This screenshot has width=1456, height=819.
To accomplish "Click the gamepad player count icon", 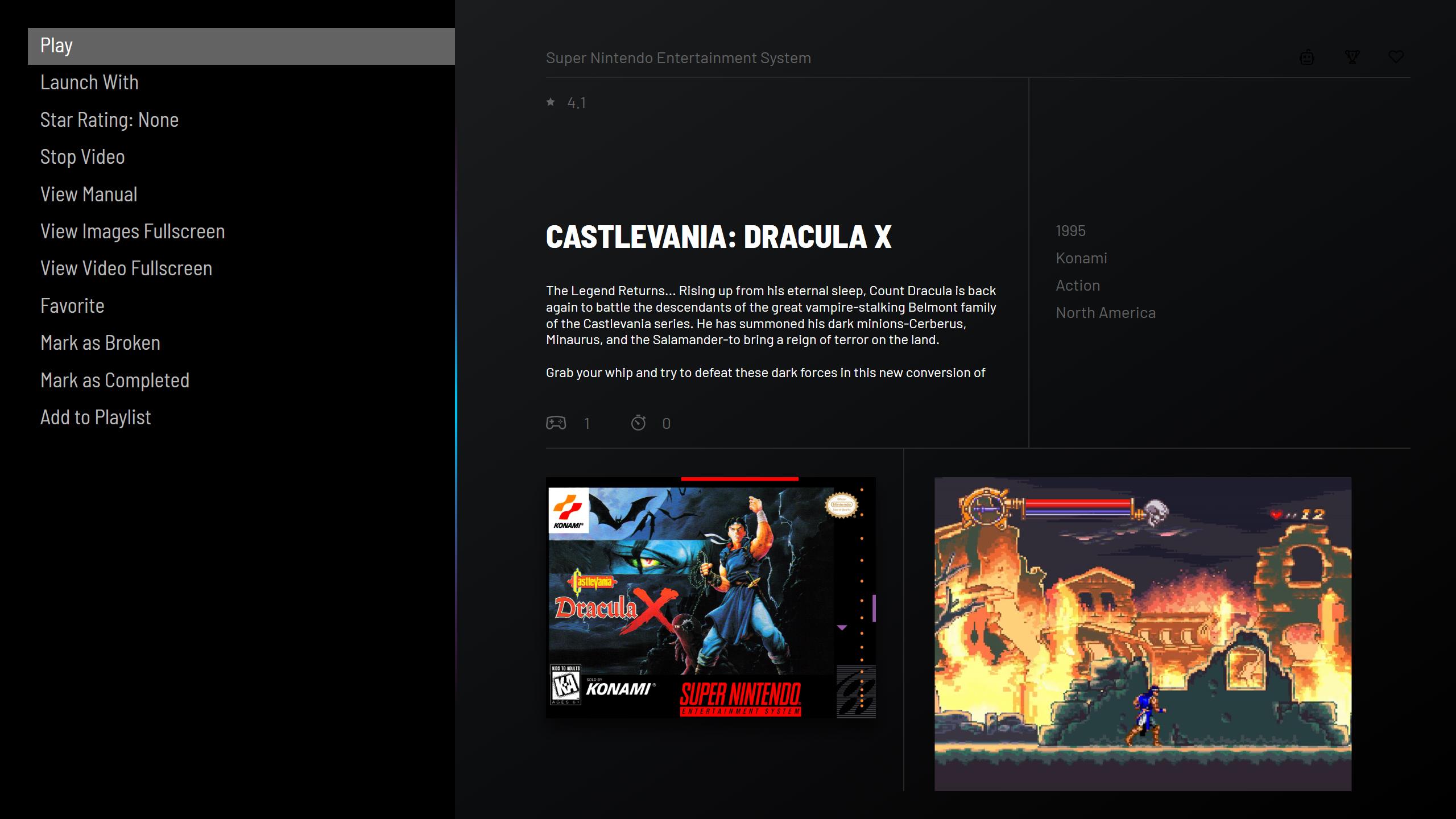I will pyautogui.click(x=556, y=423).
